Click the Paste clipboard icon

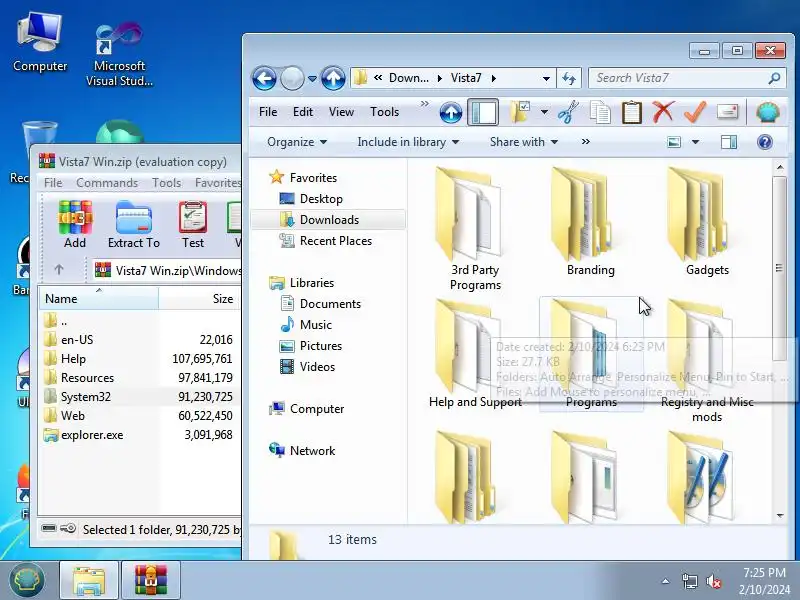click(632, 112)
